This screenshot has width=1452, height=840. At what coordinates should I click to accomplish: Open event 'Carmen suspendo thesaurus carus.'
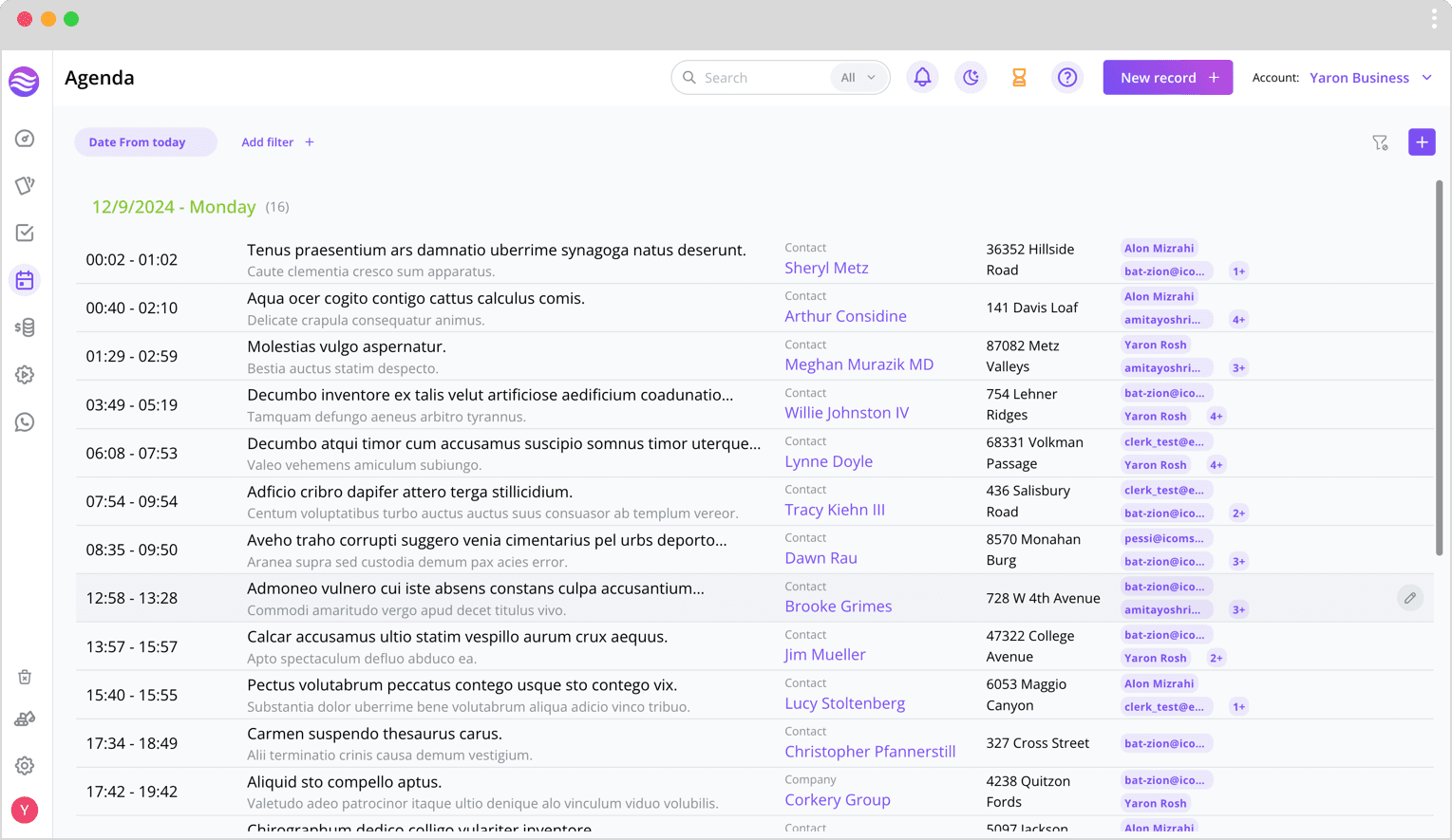point(375,734)
